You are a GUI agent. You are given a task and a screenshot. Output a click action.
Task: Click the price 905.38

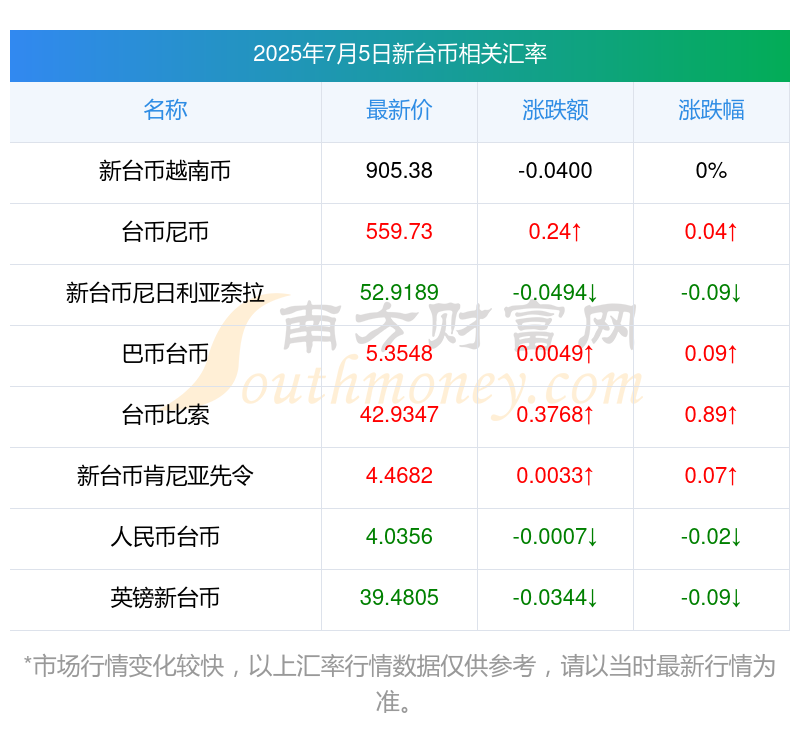(x=399, y=171)
